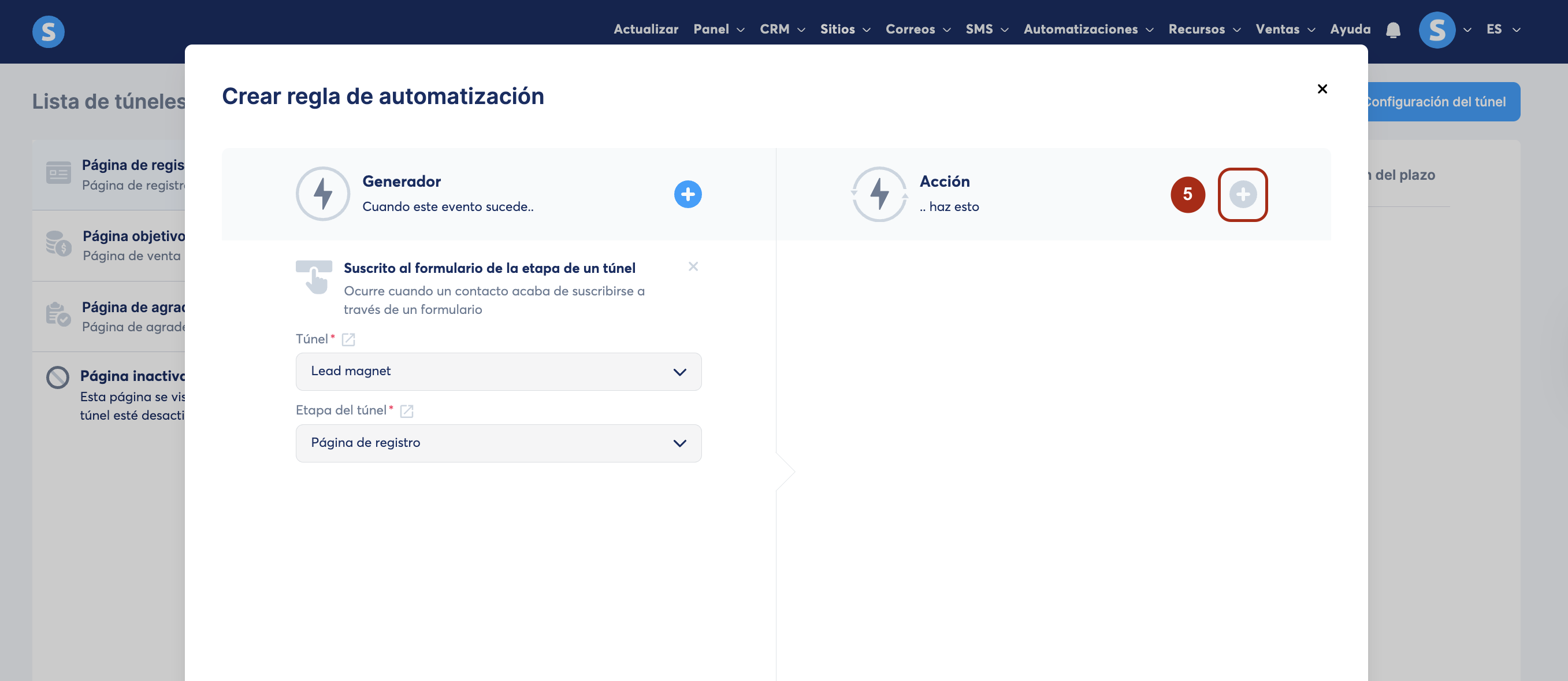Viewport: 1568px width, 681px height.
Task: Open the external link icon beside Etapa del túnel
Action: click(x=407, y=411)
